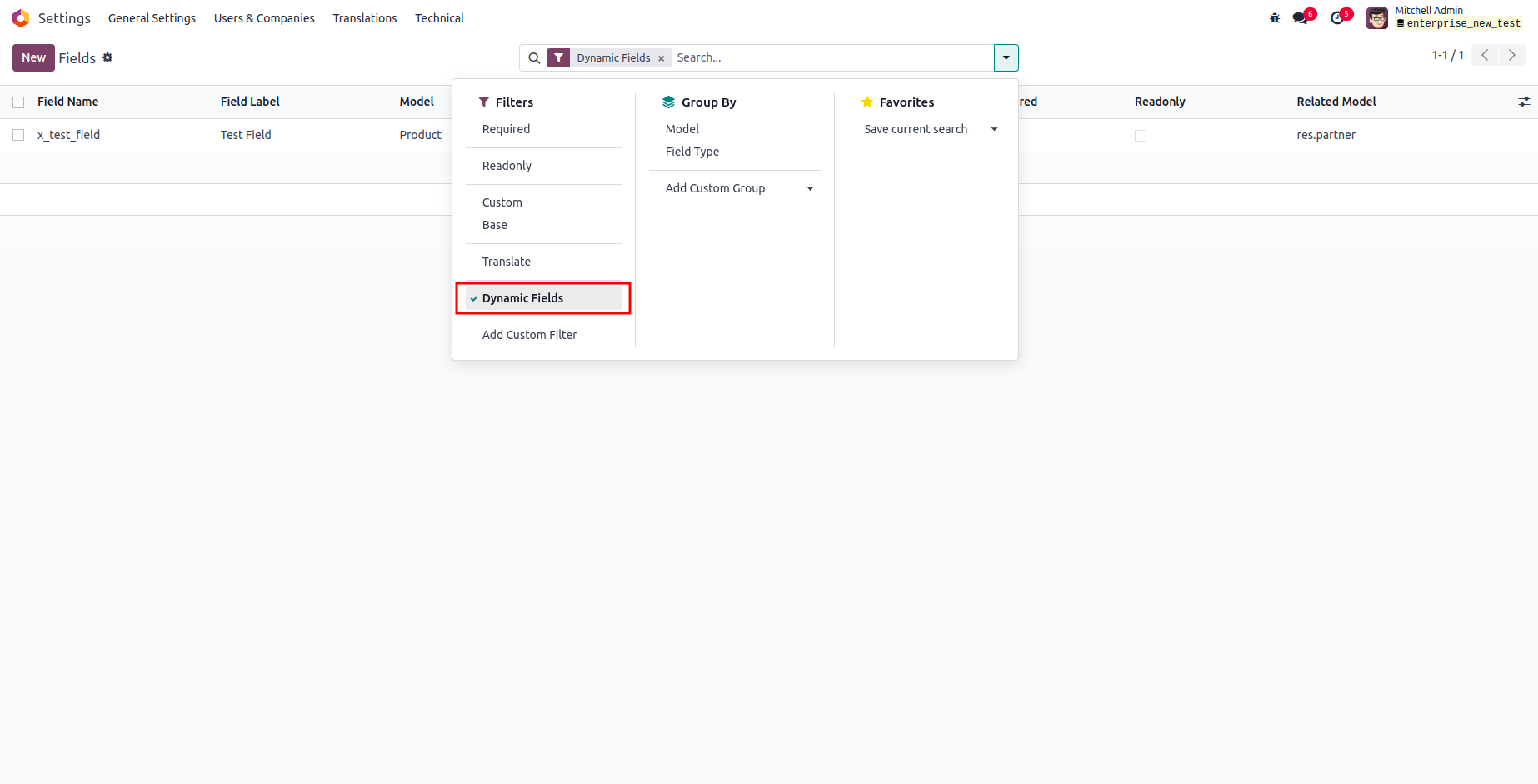Toggle the search options dropdown arrow

(1006, 58)
